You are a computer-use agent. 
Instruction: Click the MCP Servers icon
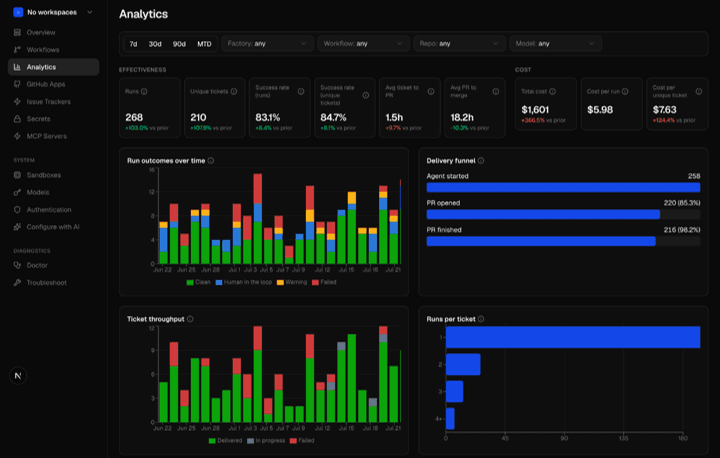(x=17, y=136)
